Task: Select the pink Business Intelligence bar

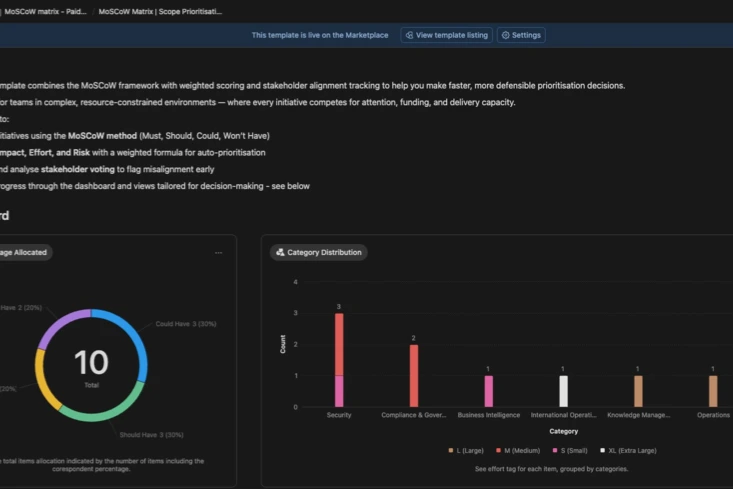Action: (x=488, y=391)
